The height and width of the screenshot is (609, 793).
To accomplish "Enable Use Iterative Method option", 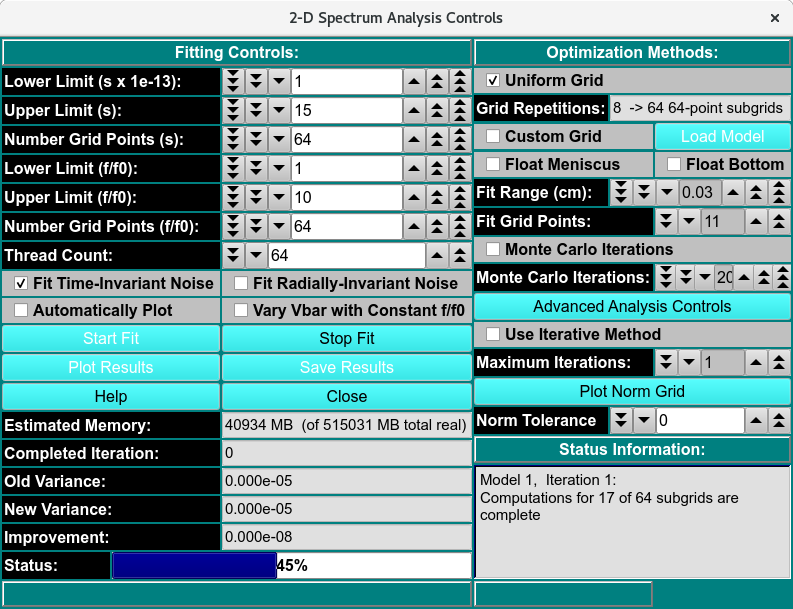I will (x=493, y=334).
